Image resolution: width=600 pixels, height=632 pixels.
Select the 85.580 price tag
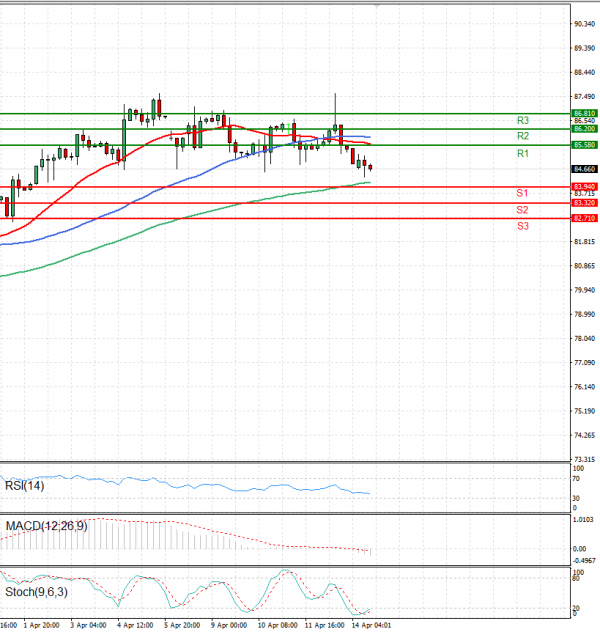(x=584, y=145)
